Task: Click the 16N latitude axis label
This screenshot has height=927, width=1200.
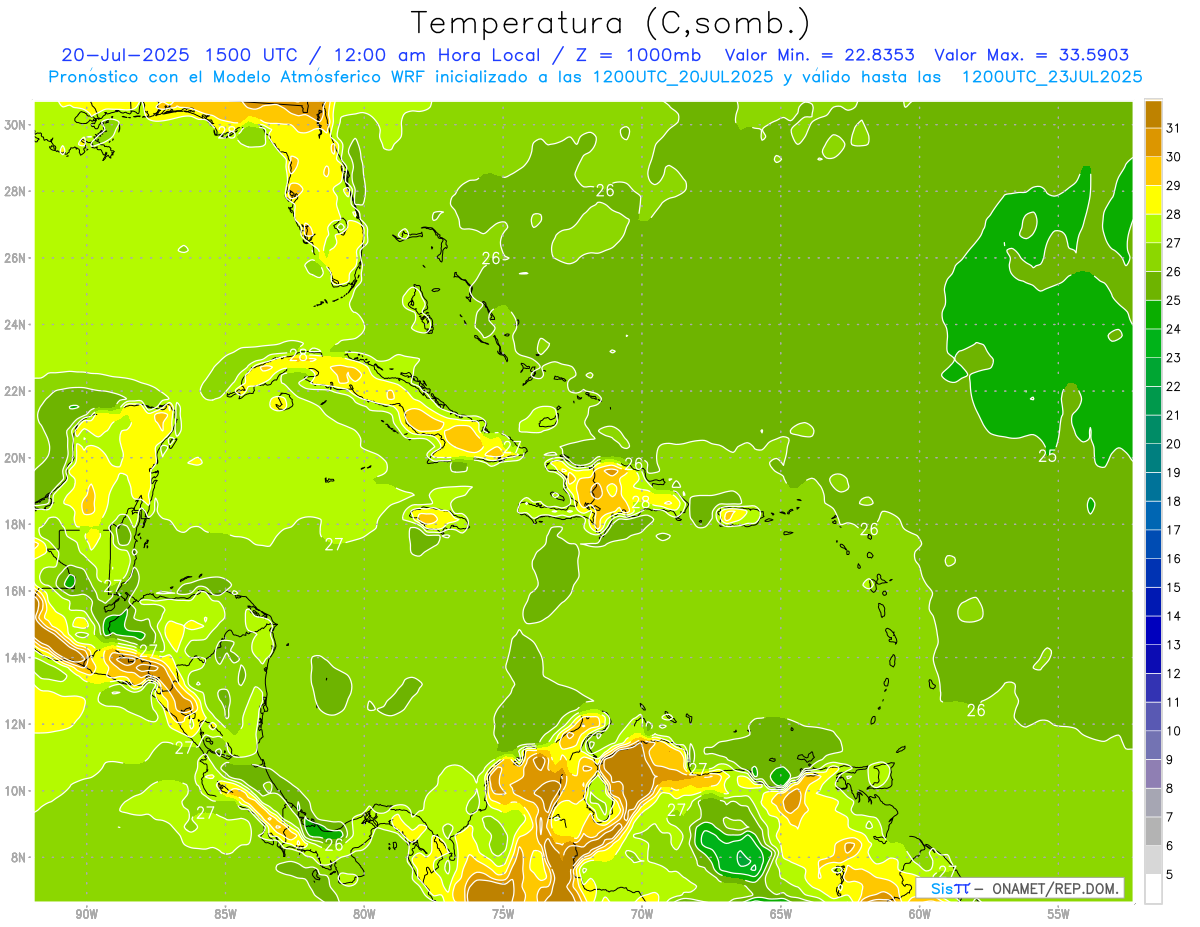Action: (x=15, y=591)
